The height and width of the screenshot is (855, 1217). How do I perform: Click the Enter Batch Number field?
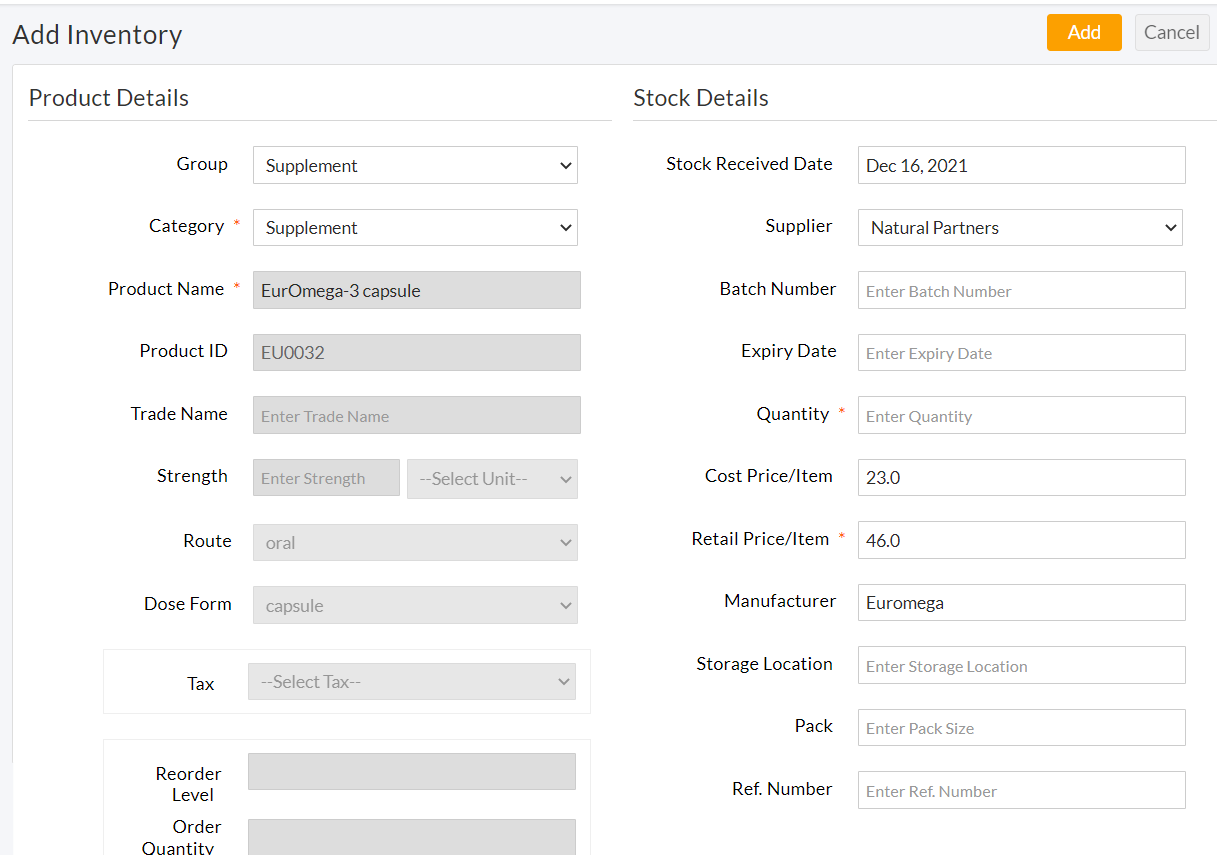point(1020,290)
